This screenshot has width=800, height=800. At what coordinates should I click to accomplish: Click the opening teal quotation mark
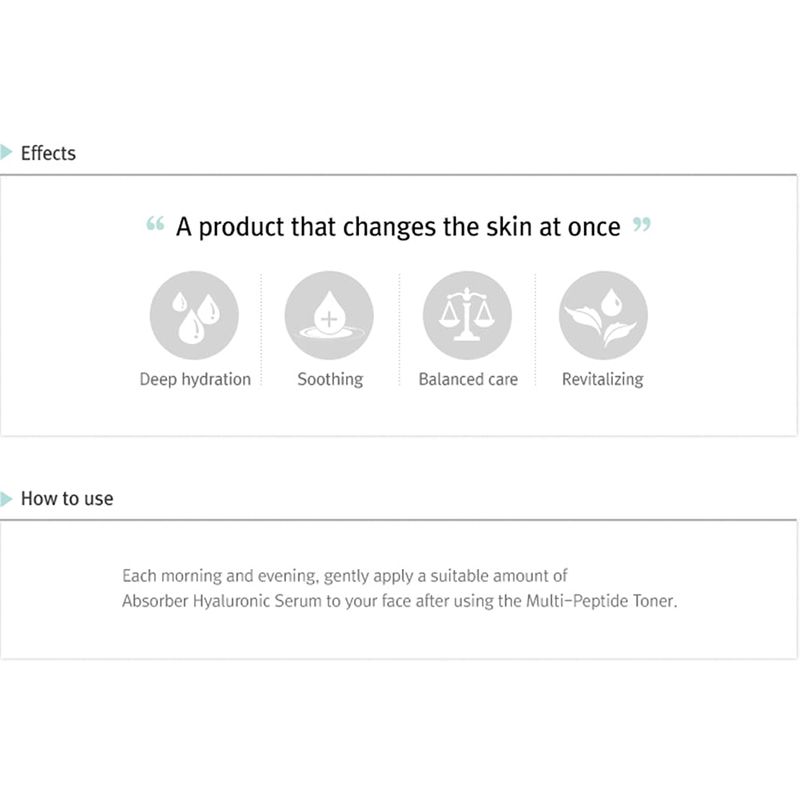click(155, 223)
